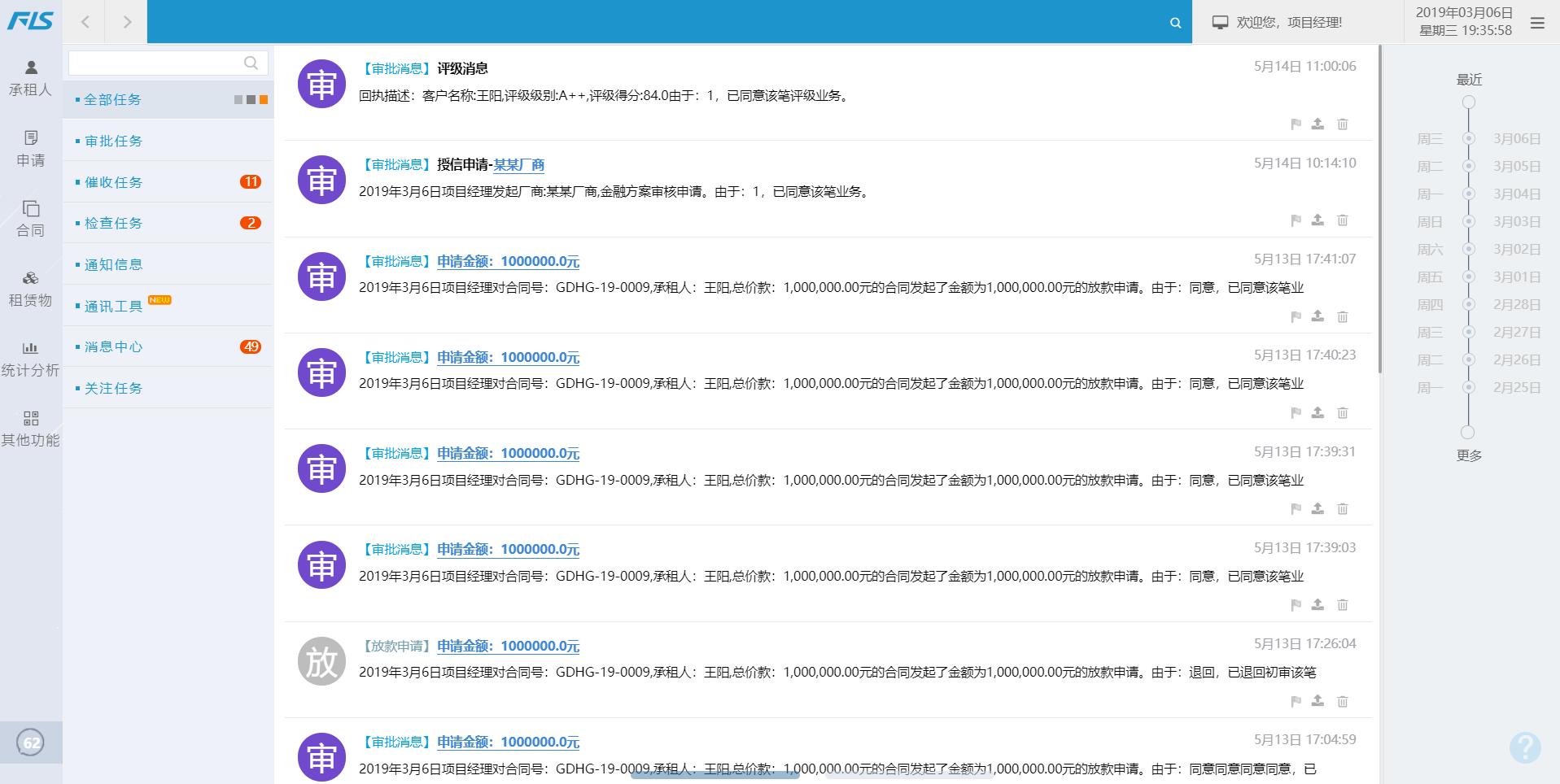Select the light gray square filter in 全部任务
1560x784 pixels.
(238, 100)
